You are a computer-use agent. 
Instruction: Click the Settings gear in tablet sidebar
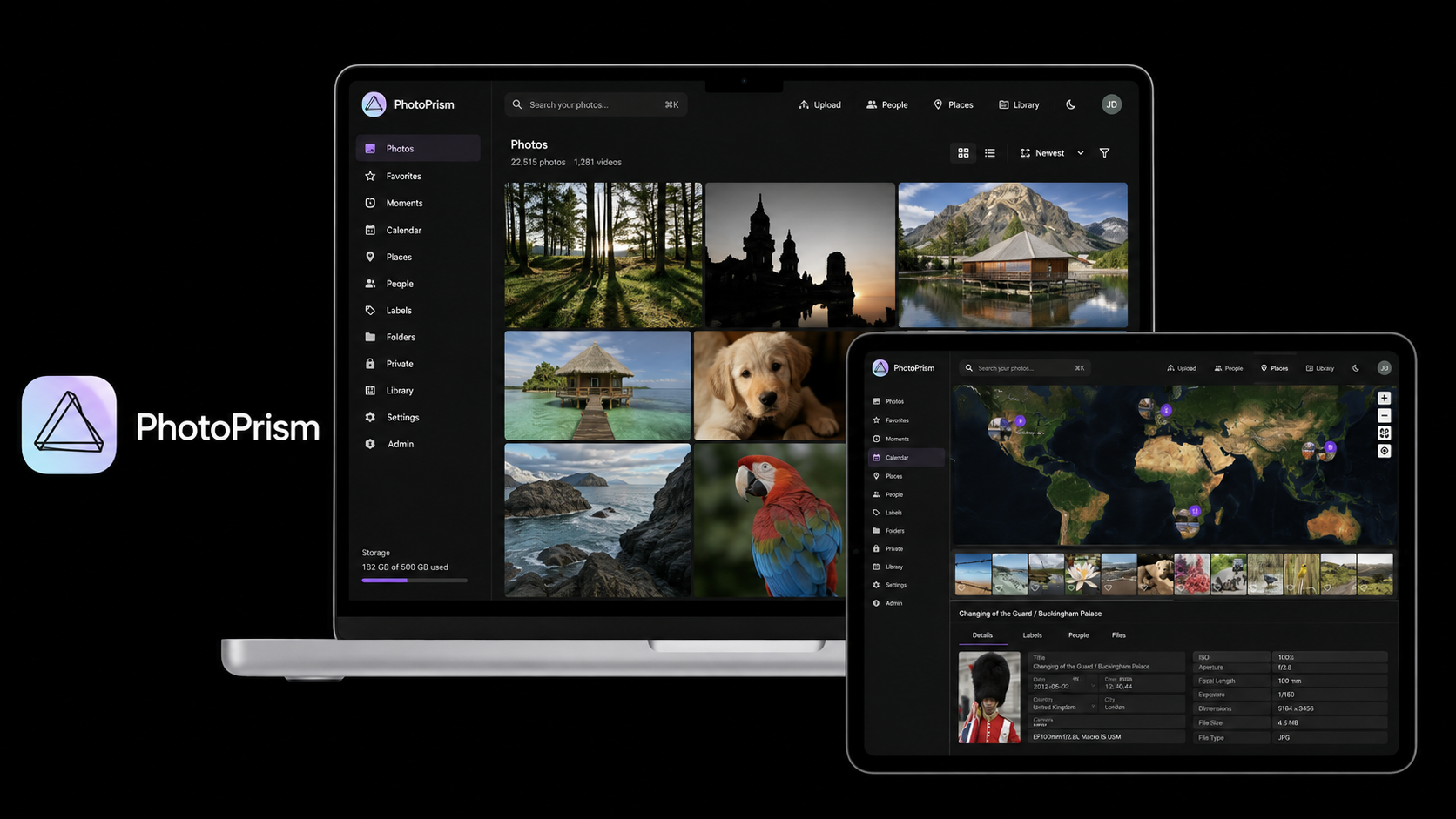pyautogui.click(x=876, y=585)
